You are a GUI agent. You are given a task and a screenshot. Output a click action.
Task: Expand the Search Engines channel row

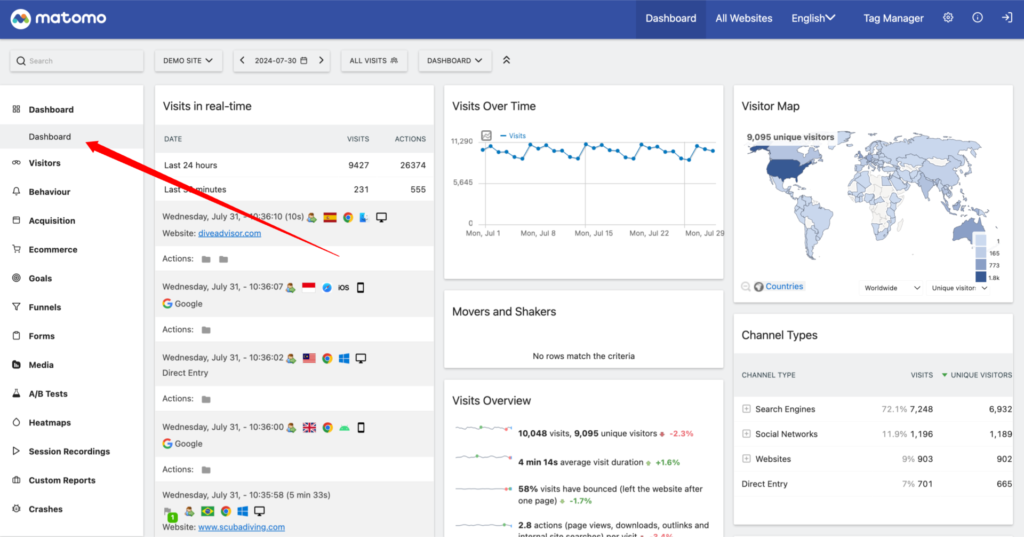click(x=746, y=409)
